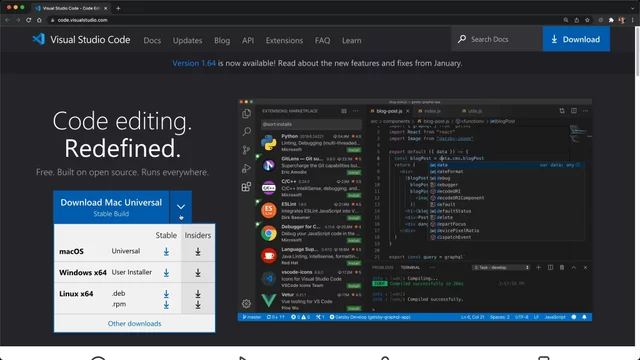Open the browser extensions puzzle icon

coord(611,20)
